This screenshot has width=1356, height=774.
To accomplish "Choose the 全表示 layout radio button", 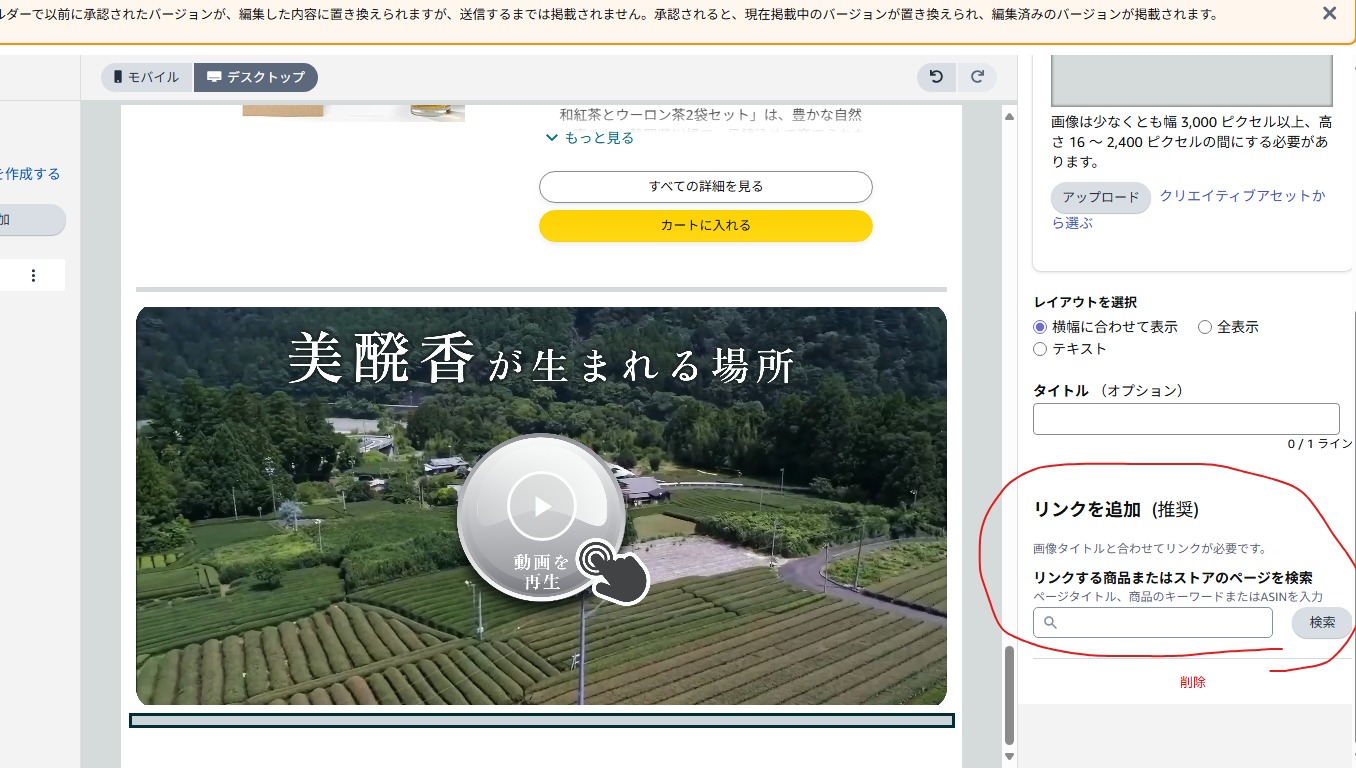I will pos(1205,327).
